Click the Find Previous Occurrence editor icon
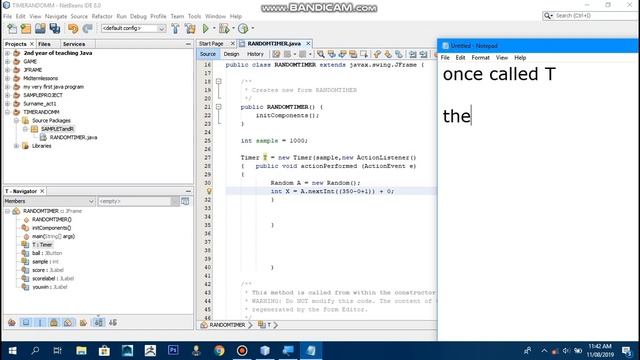640x360 pixels. coord(331,54)
